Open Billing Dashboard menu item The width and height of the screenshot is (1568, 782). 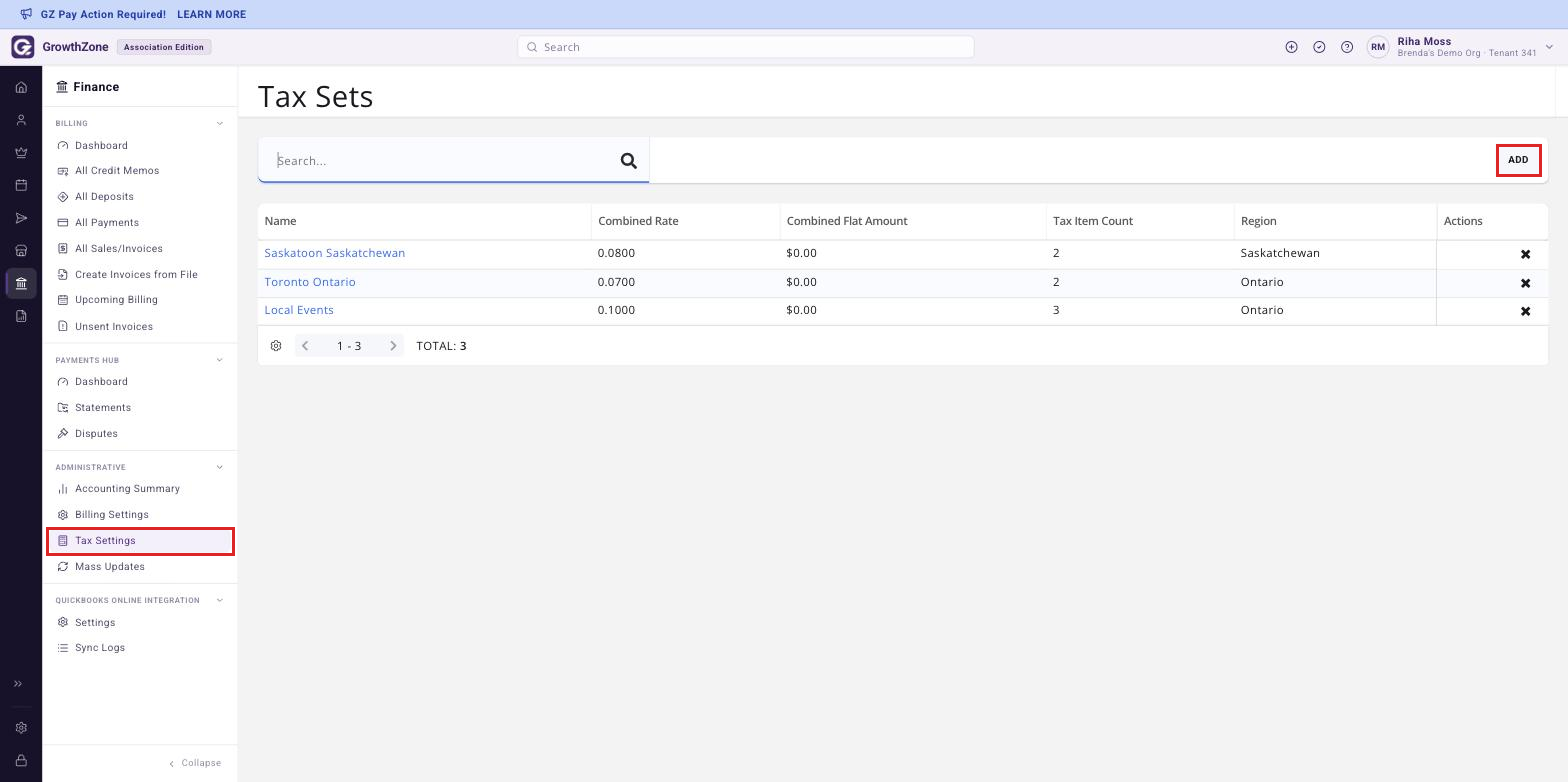[140, 145]
